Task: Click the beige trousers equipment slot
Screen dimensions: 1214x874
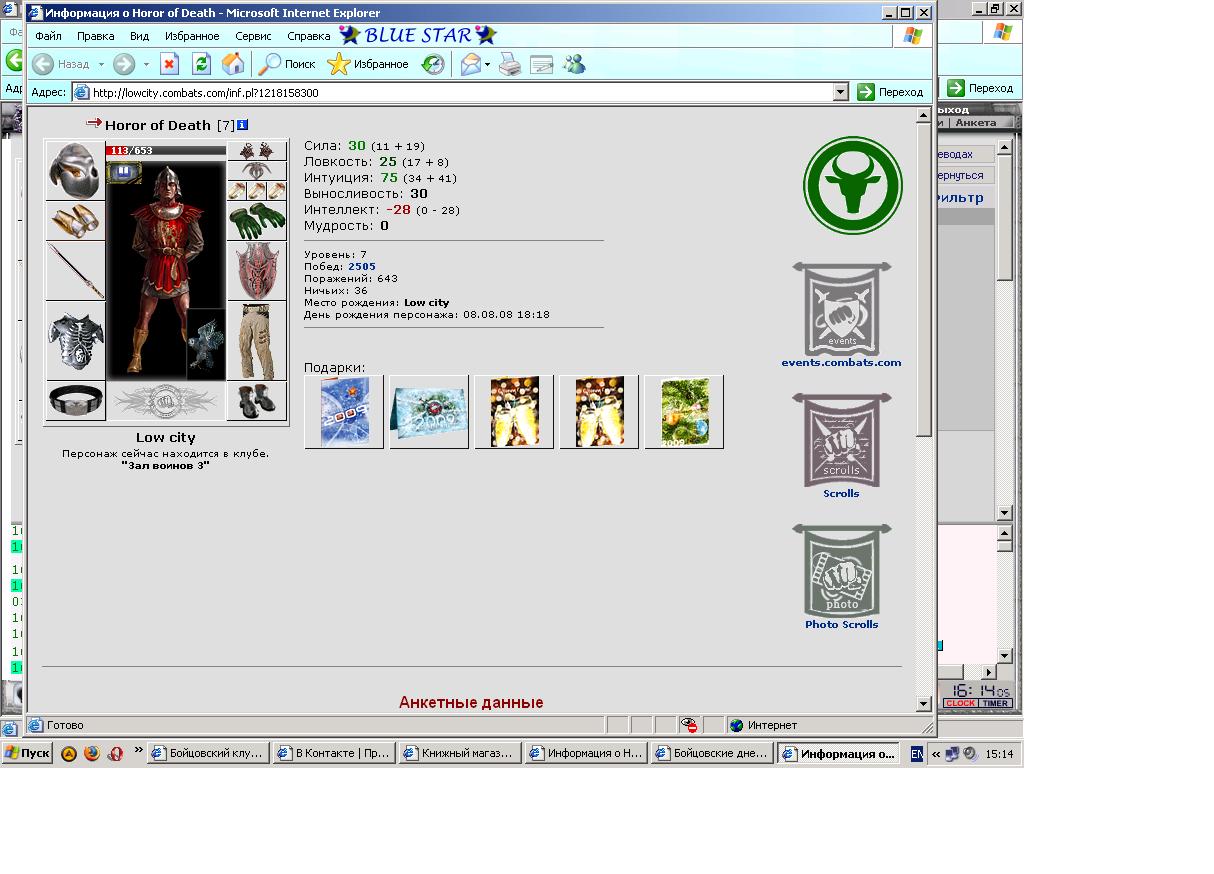Action: pos(257,341)
